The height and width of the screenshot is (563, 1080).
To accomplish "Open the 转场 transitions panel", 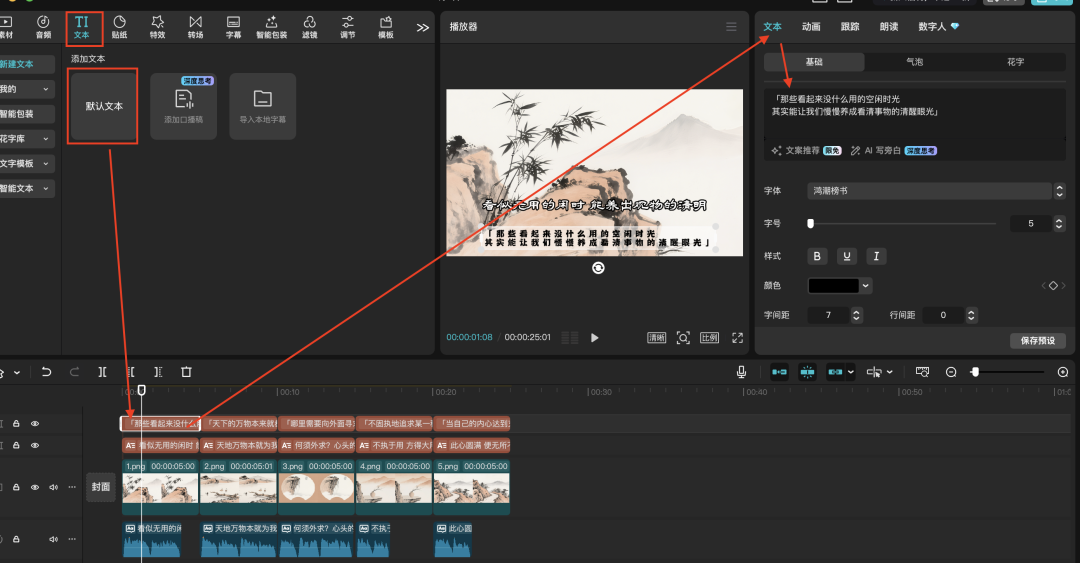I will (195, 27).
